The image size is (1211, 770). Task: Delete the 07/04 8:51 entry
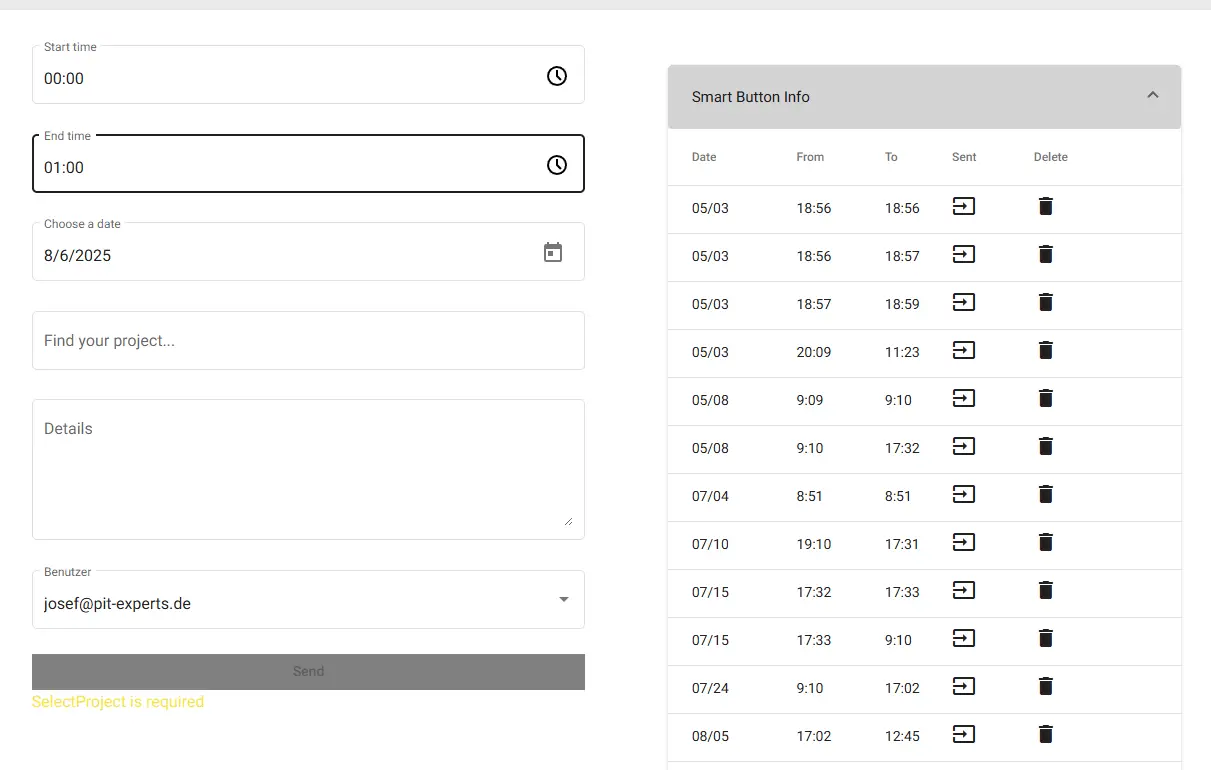coord(1045,495)
